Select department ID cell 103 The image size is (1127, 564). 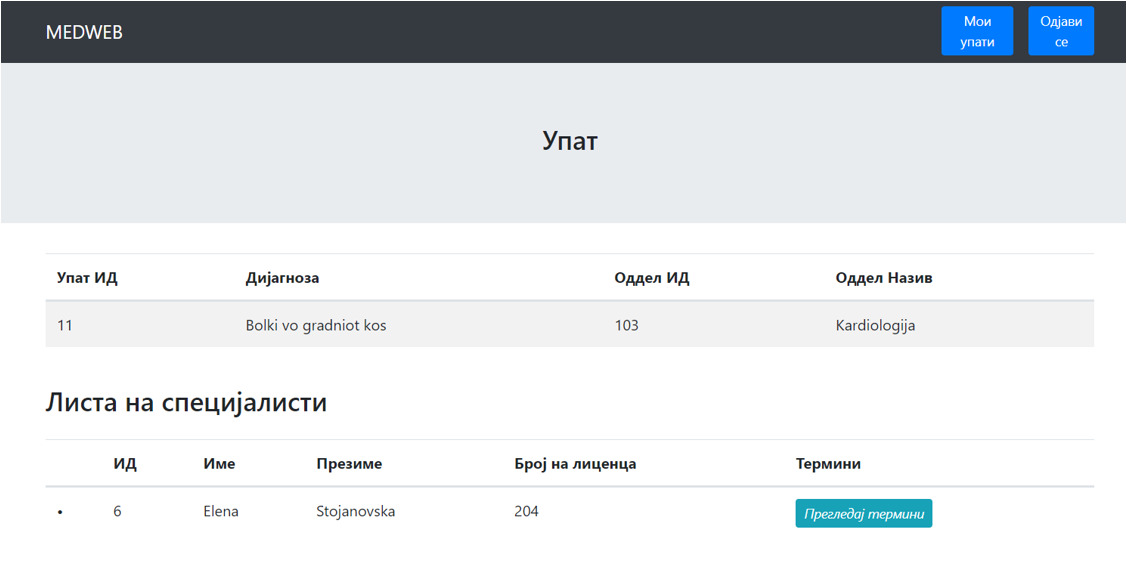tap(626, 325)
